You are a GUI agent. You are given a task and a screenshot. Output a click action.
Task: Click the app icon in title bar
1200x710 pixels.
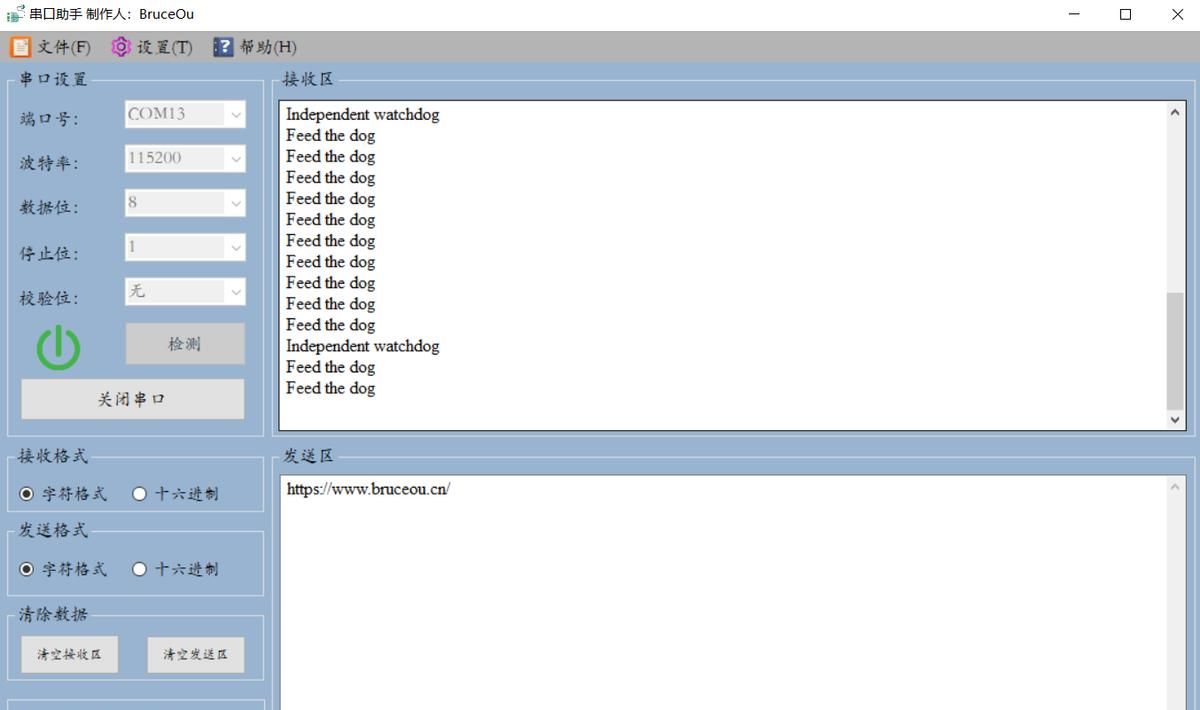(15, 14)
